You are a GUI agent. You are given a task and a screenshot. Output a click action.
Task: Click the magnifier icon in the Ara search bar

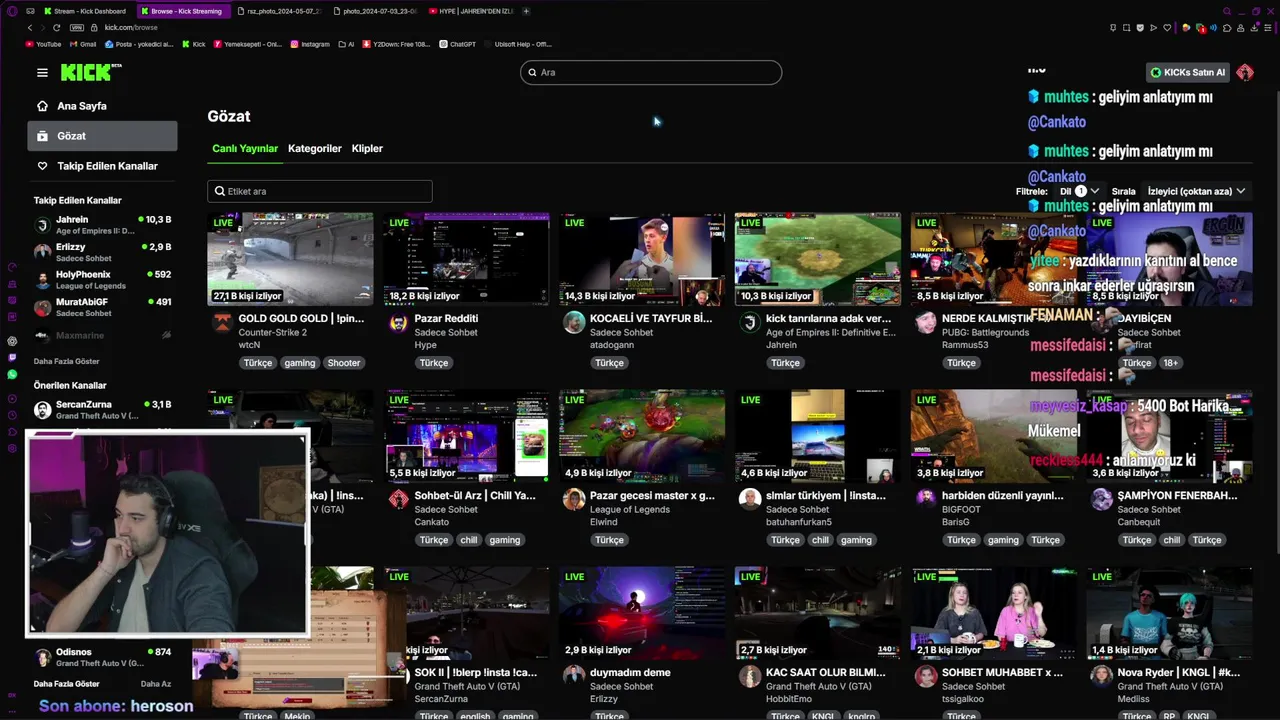pos(532,72)
